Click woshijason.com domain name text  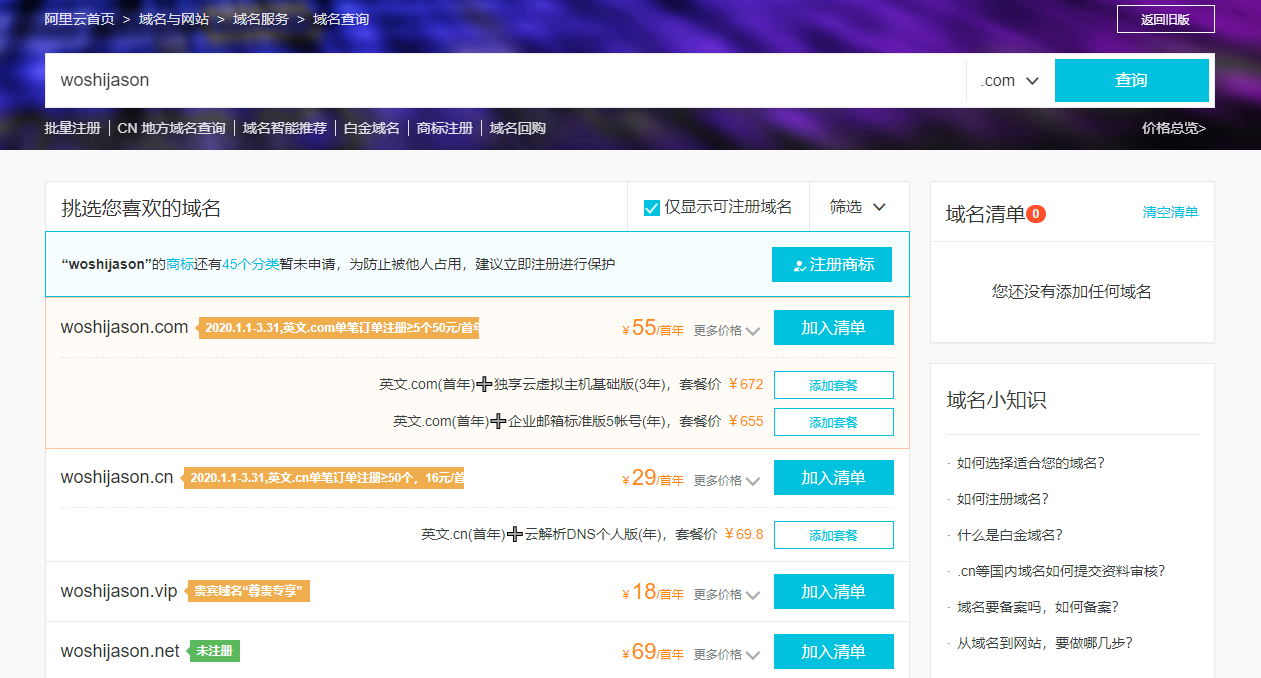[x=124, y=327]
